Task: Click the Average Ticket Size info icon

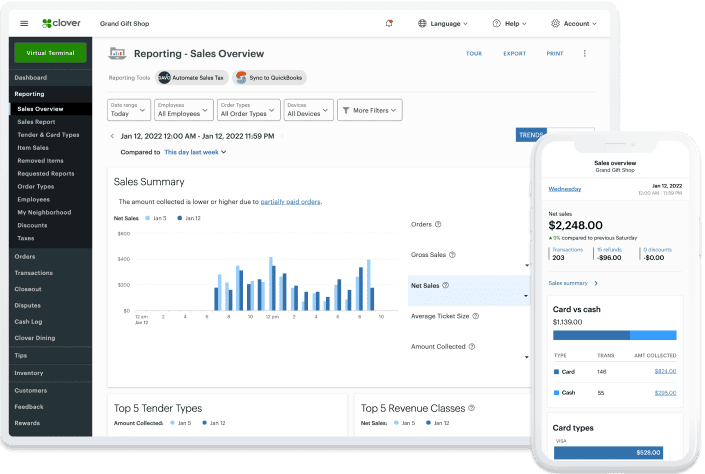Action: 476,316
